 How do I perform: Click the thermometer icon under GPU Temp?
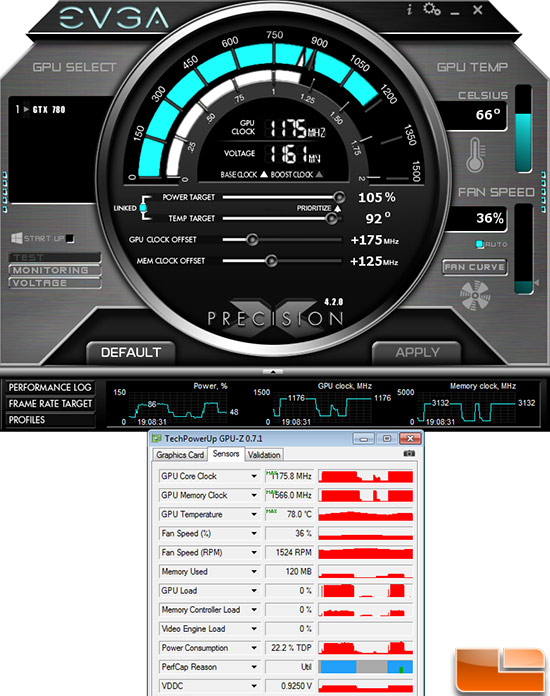tap(475, 155)
